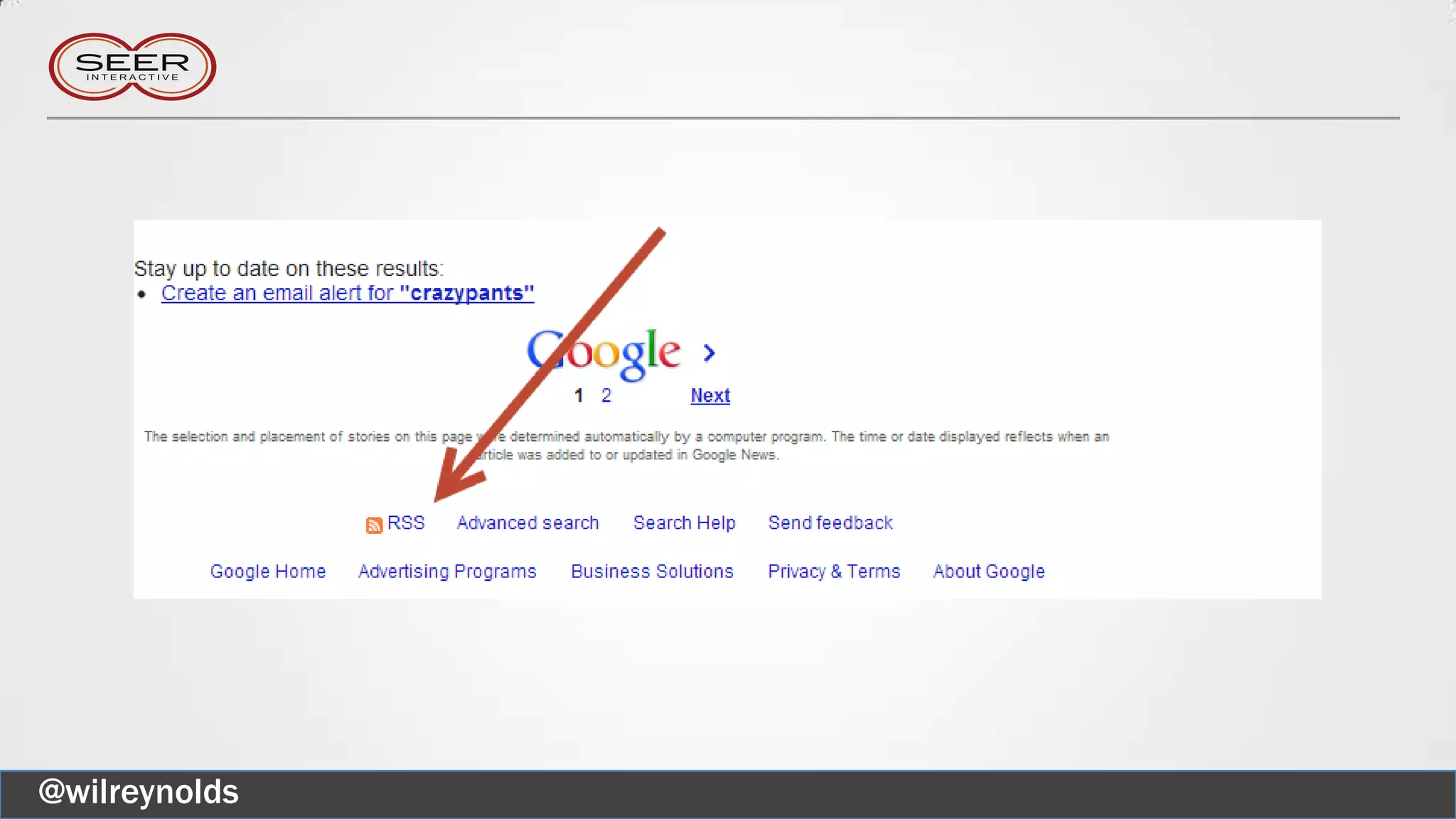Viewport: 1456px width, 819px height.
Task: Open Advertising Programs link
Action: coord(447,572)
